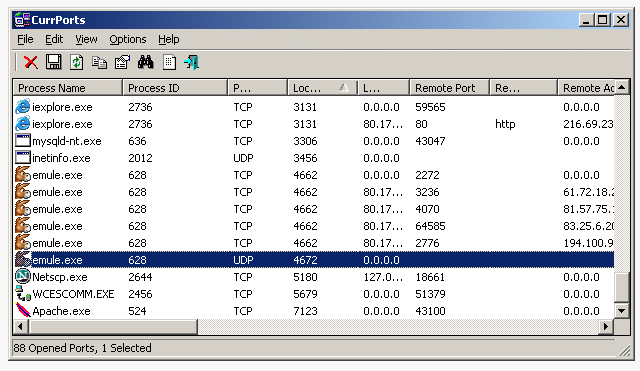Viewport: 640px width, 371px height.
Task: Click the Apache.exe feather icon
Action: [x=23, y=310]
